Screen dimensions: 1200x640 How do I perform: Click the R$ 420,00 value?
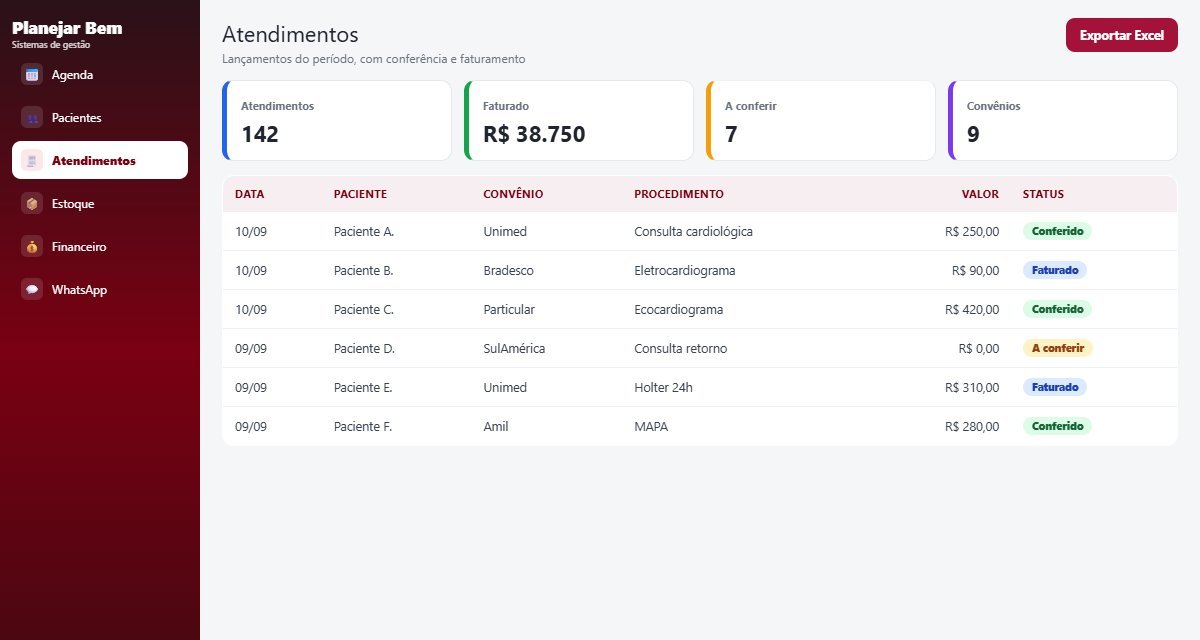click(x=972, y=309)
